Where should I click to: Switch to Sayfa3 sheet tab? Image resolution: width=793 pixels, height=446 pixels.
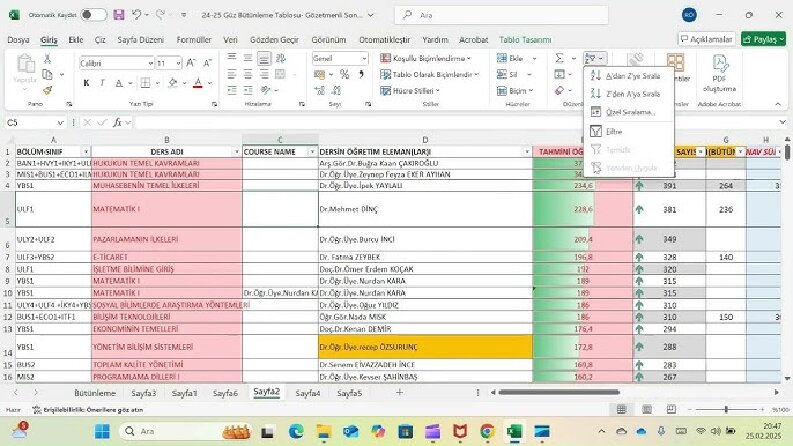[x=144, y=393]
